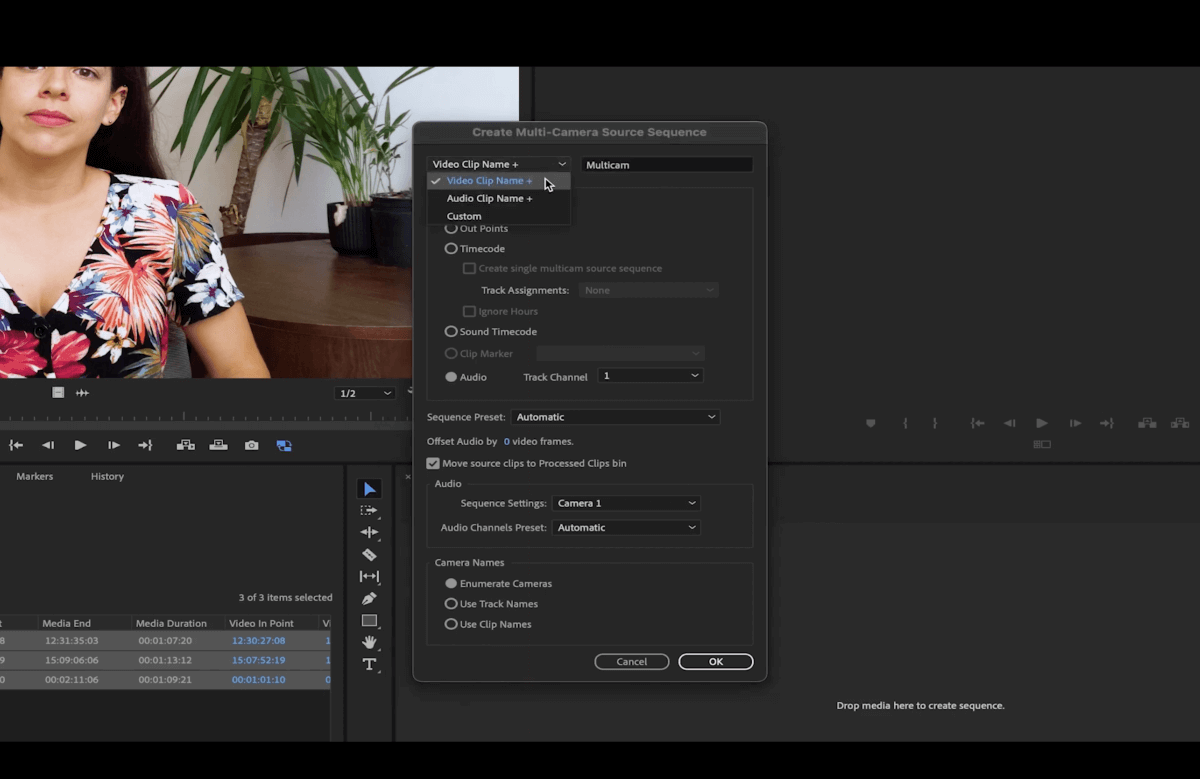Image resolution: width=1200 pixels, height=779 pixels.
Task: Switch to the Markers tab
Action: tap(34, 476)
